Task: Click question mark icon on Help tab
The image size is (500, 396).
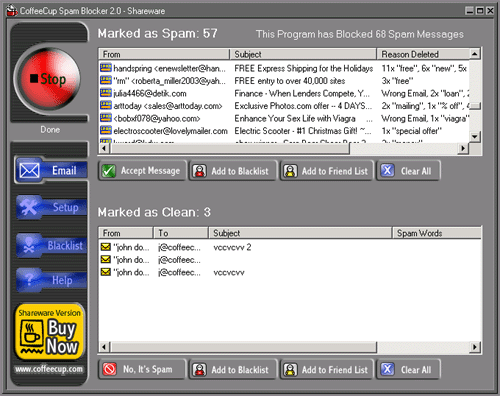Action: click(29, 279)
